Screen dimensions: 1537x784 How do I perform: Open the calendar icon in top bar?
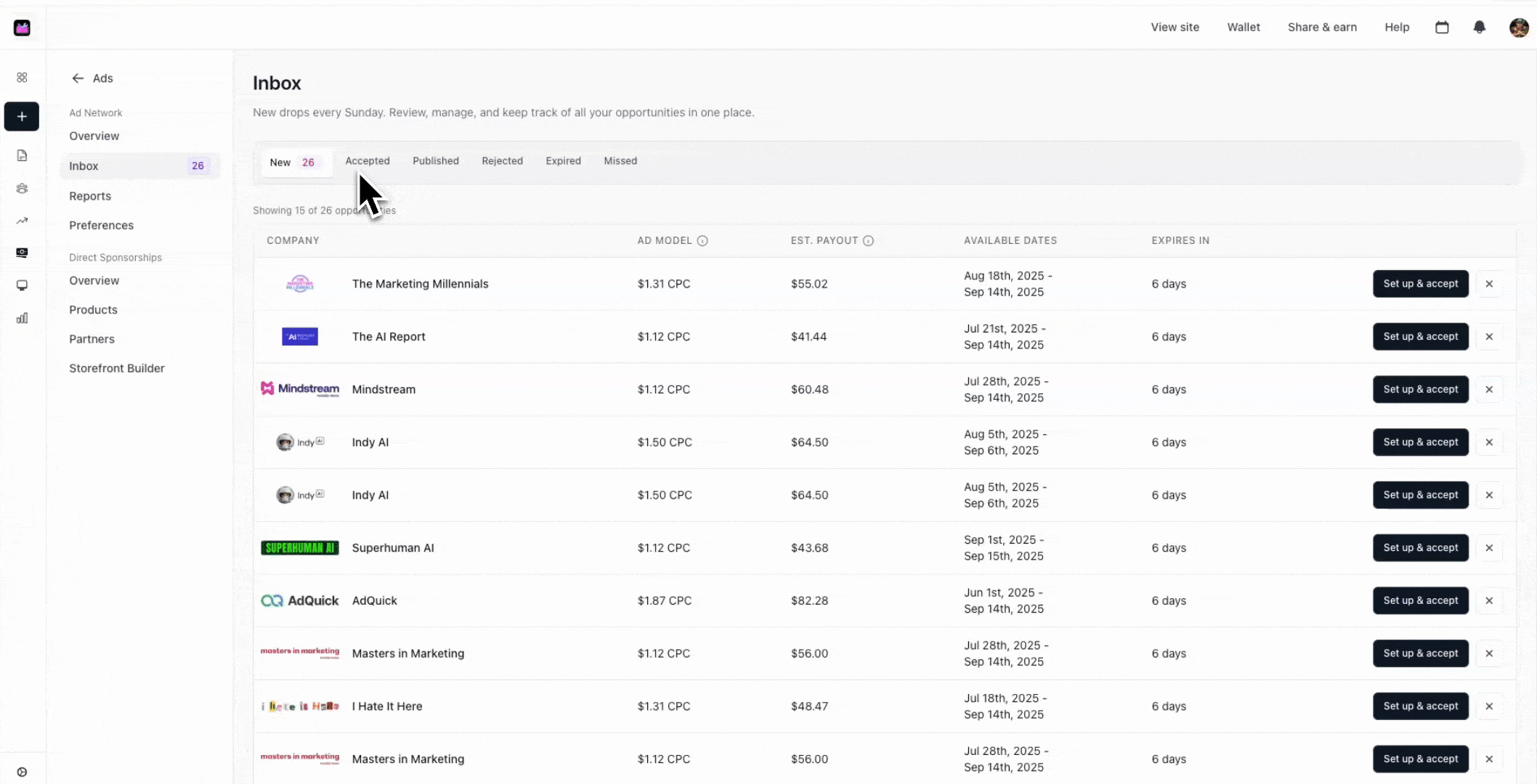pyautogui.click(x=1443, y=27)
